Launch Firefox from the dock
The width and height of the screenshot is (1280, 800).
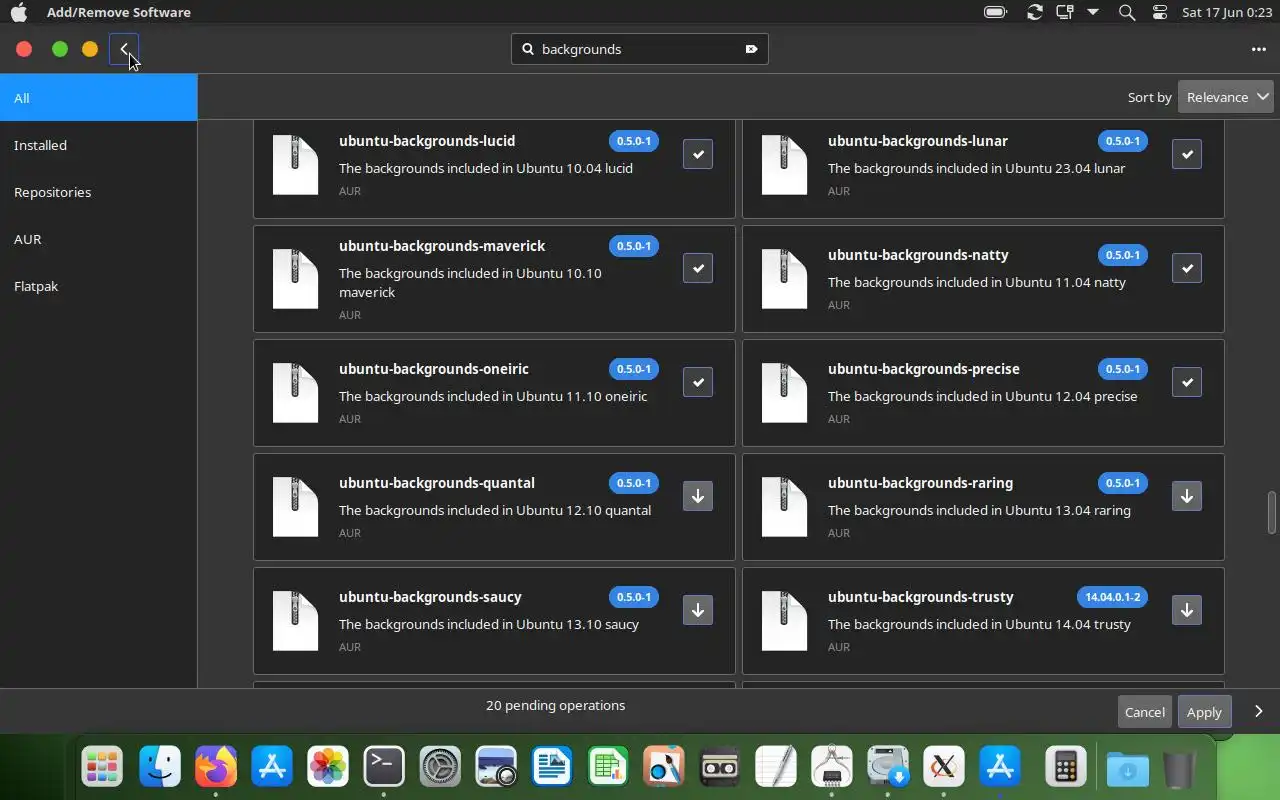[x=215, y=767]
